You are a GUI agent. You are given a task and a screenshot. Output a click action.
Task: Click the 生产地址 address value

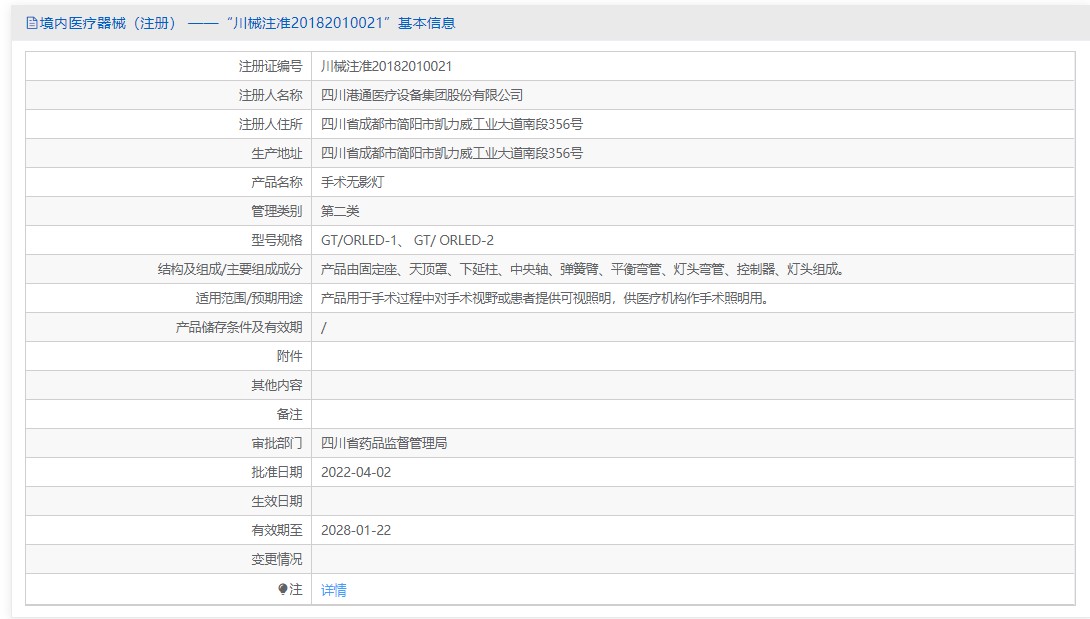[452, 153]
